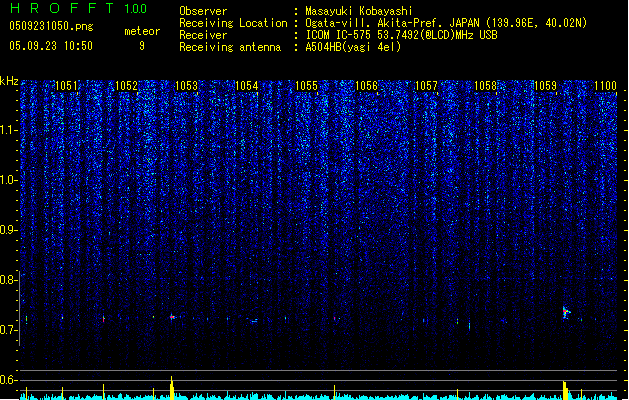The height and width of the screenshot is (400, 629).
Task: Click the meteor label
Action: pos(142,31)
